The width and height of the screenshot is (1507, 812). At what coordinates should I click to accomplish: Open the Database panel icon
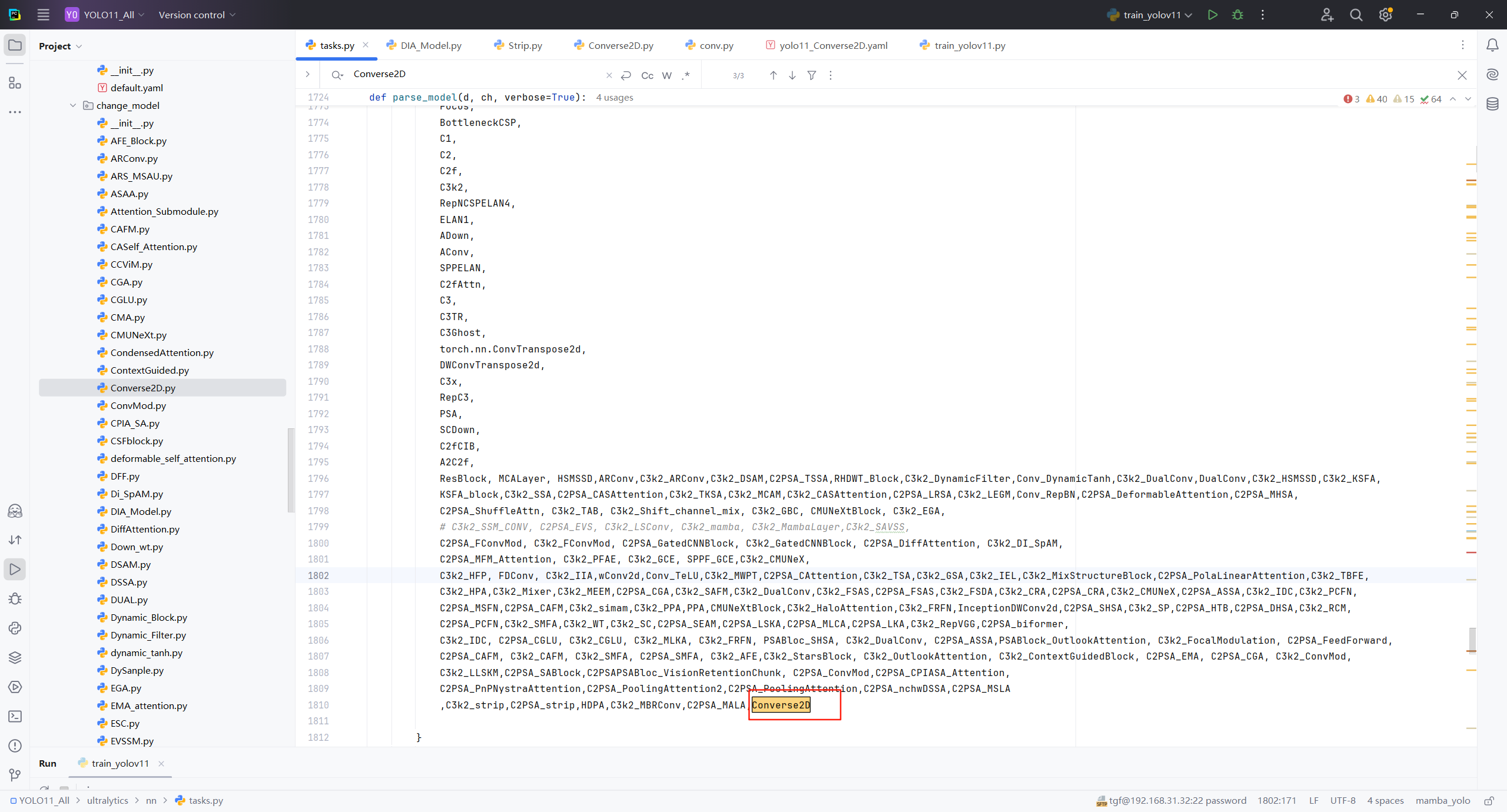point(1492,104)
